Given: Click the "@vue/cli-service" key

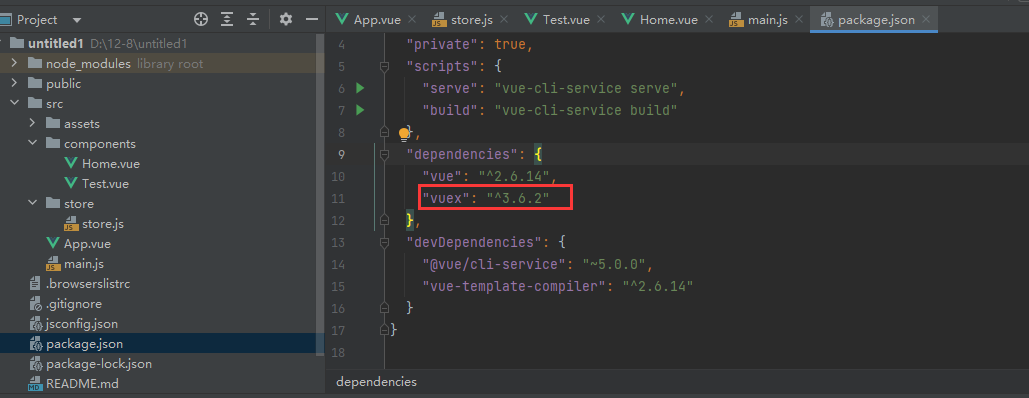Looking at the screenshot, I should (494, 265).
